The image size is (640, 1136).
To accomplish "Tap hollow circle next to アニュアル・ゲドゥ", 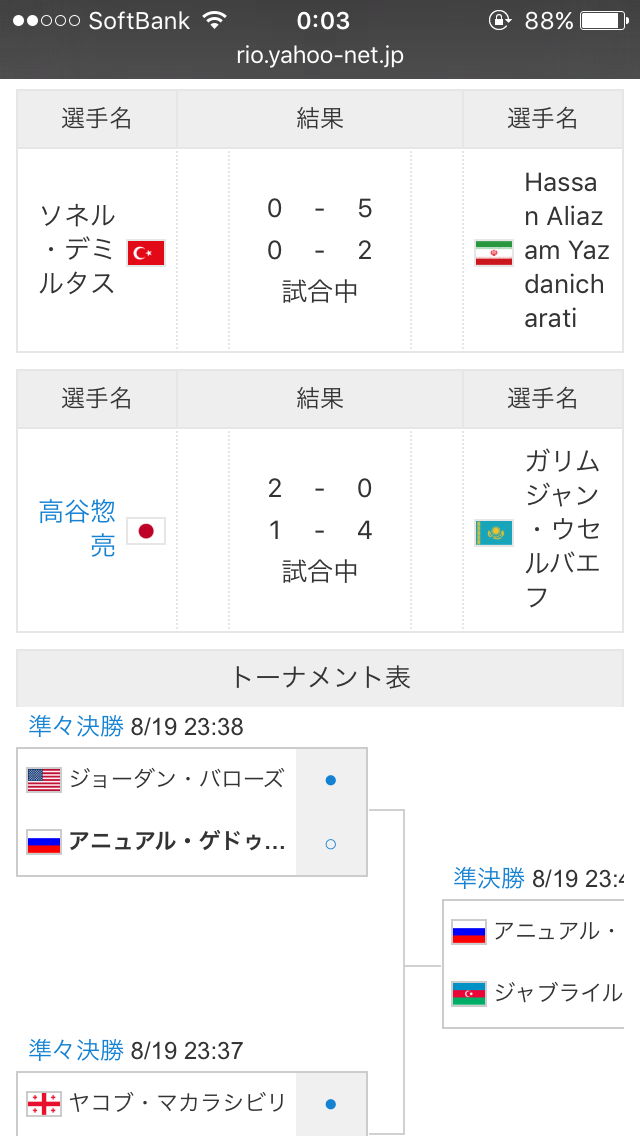I will [331, 843].
